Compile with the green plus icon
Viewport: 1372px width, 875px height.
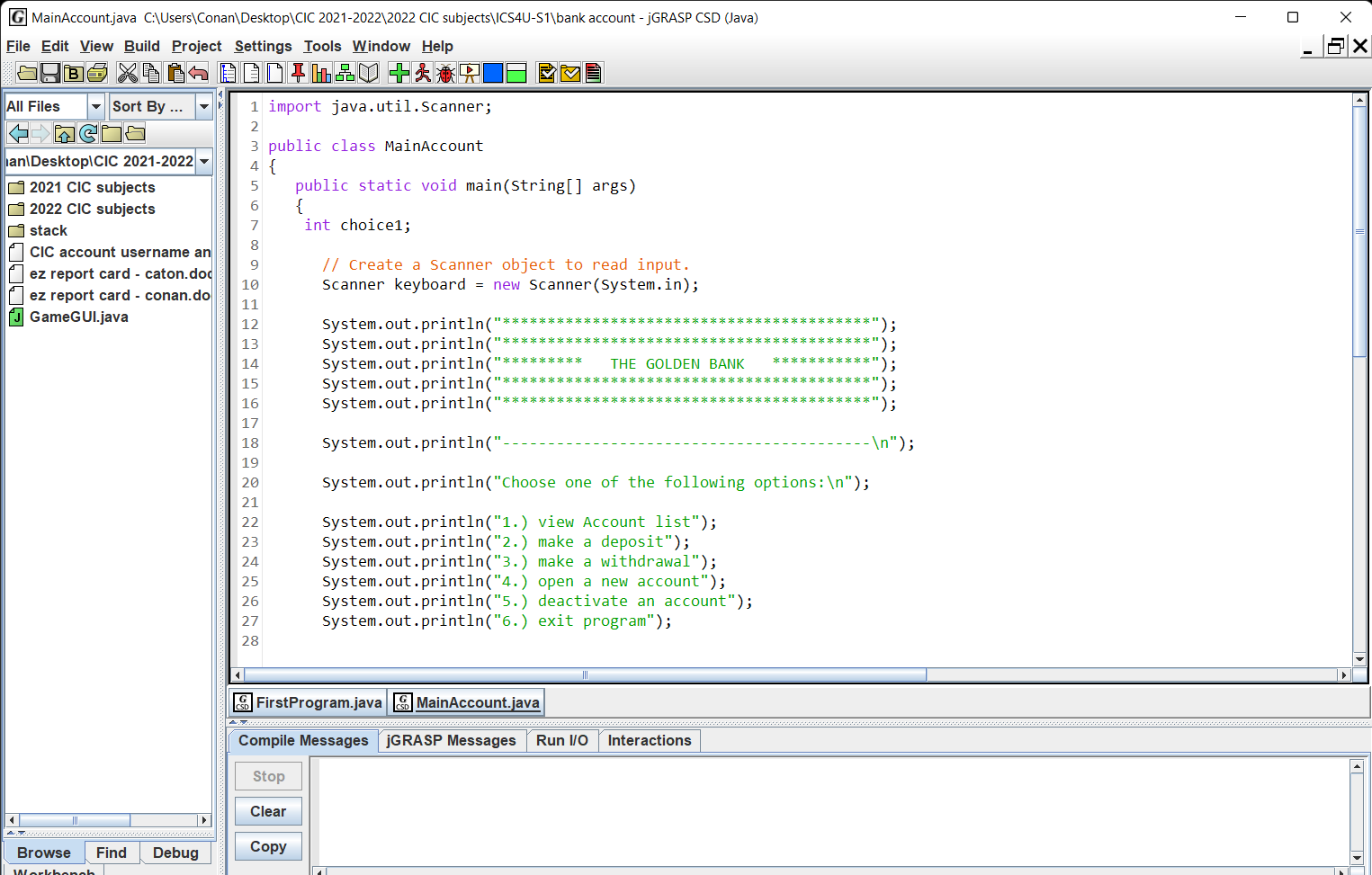point(399,73)
